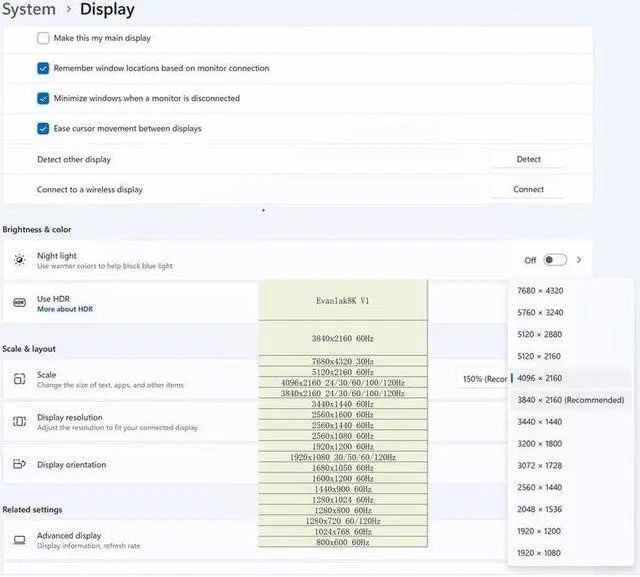
Task: Click the Display orientation icon
Action: coord(19,464)
